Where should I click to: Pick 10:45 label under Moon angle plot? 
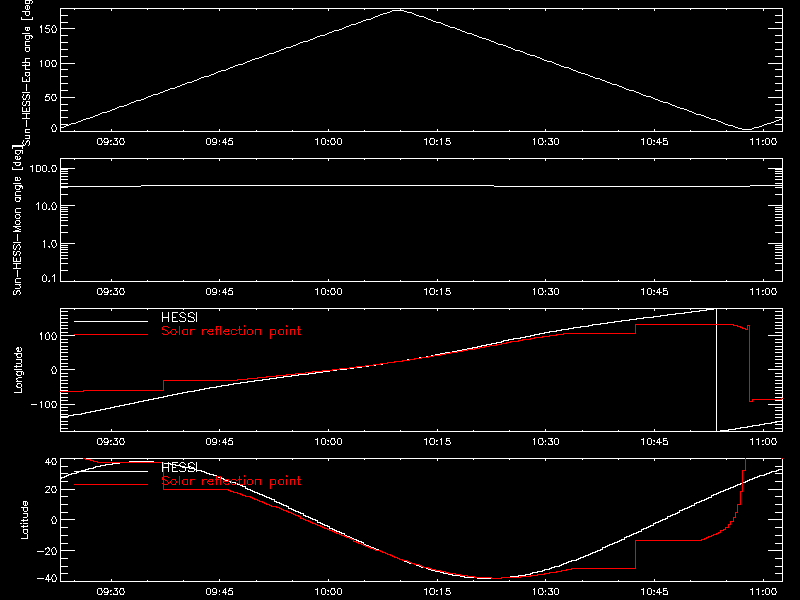654,292
